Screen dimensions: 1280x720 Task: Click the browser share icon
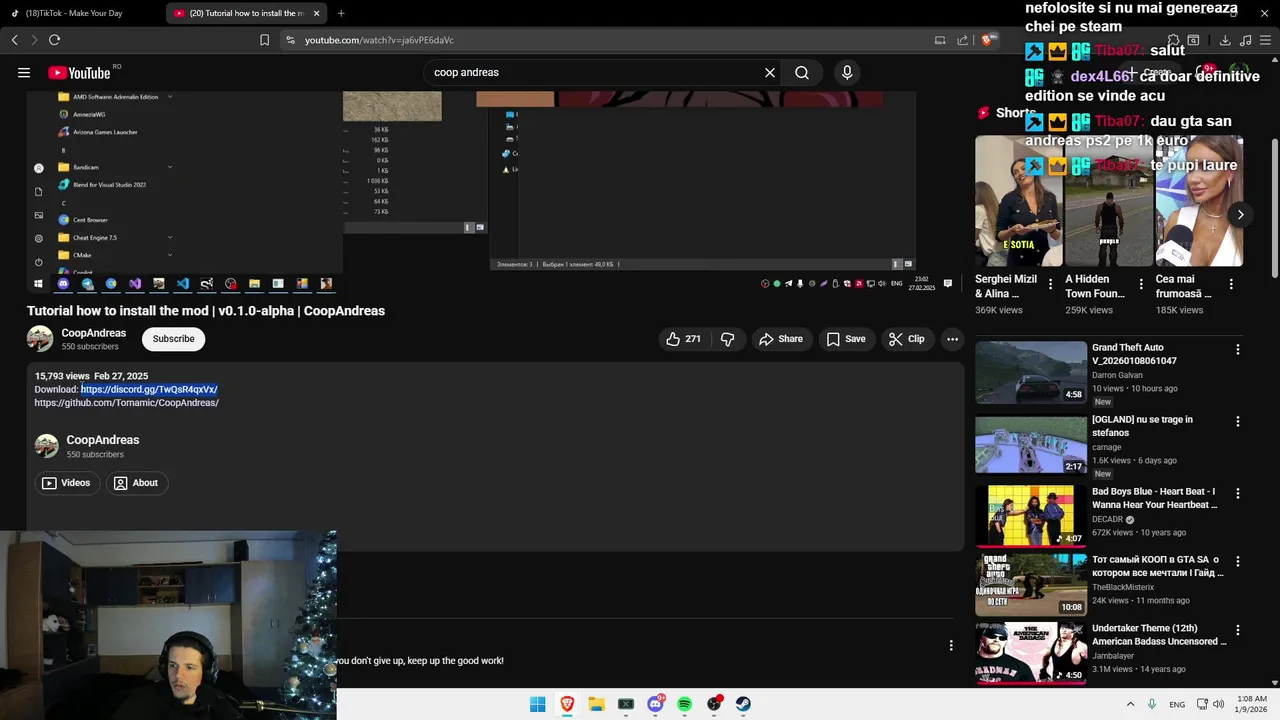(963, 40)
